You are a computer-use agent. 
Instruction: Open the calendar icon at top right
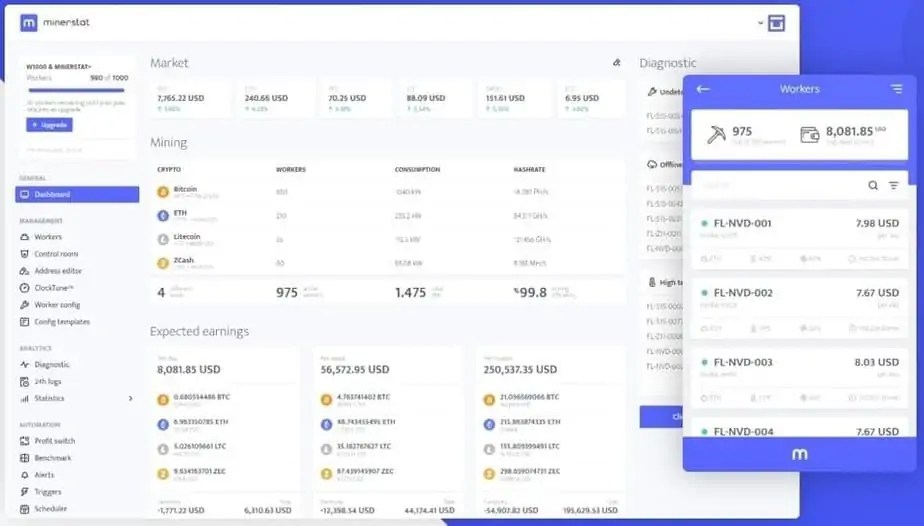pyautogui.click(x=776, y=23)
